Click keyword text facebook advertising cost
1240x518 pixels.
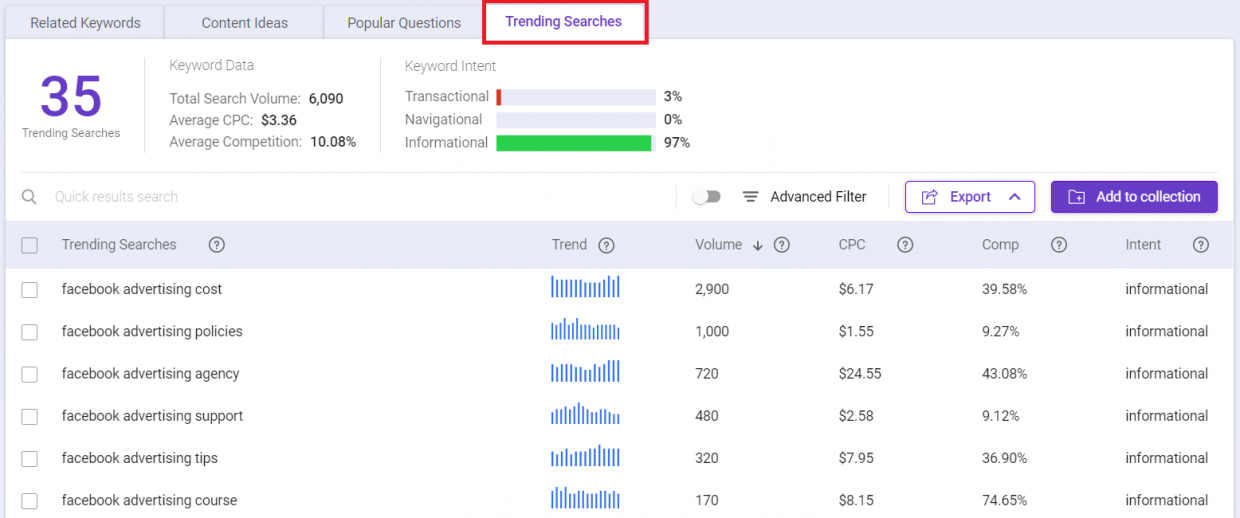point(142,289)
